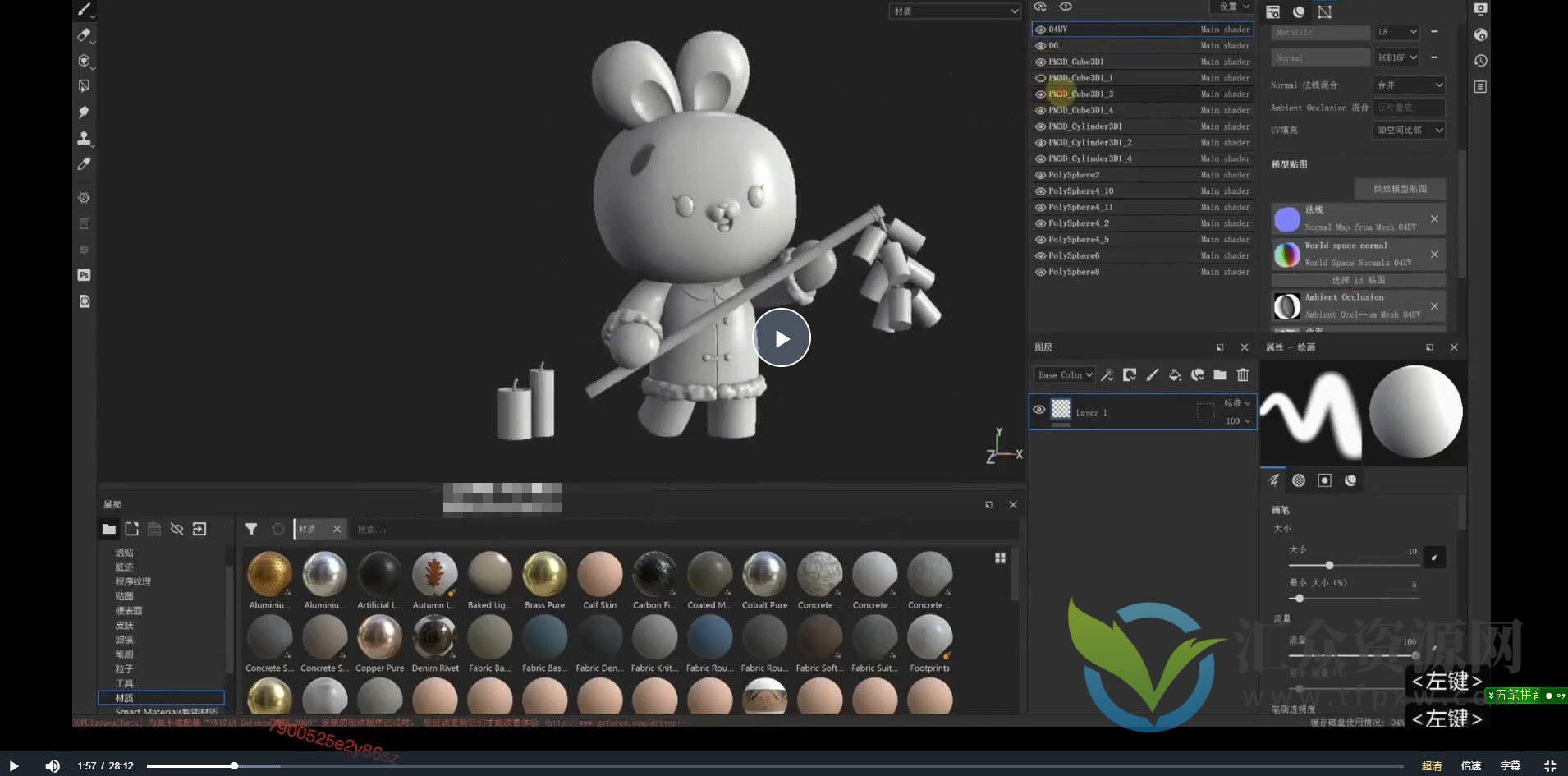Viewport: 1568px width, 776px height.
Task: Select the Clone stamp tool
Action: (x=84, y=138)
